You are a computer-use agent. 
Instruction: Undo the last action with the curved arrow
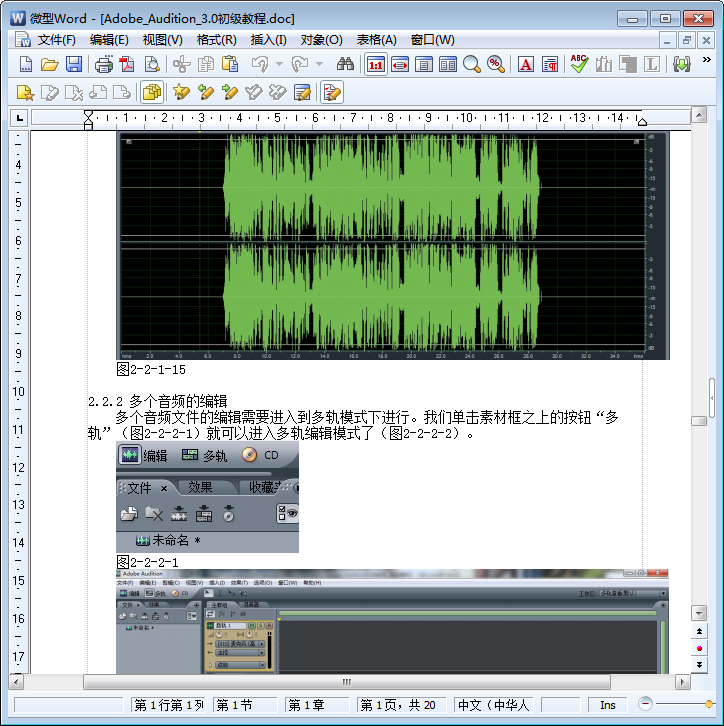260,64
